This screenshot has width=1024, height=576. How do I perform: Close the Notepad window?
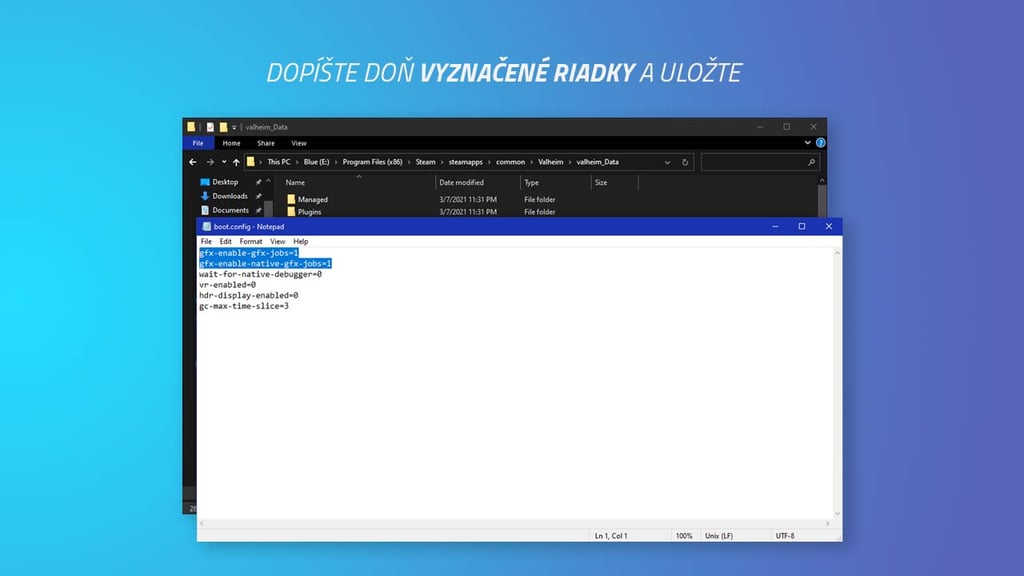pyautogui.click(x=829, y=227)
